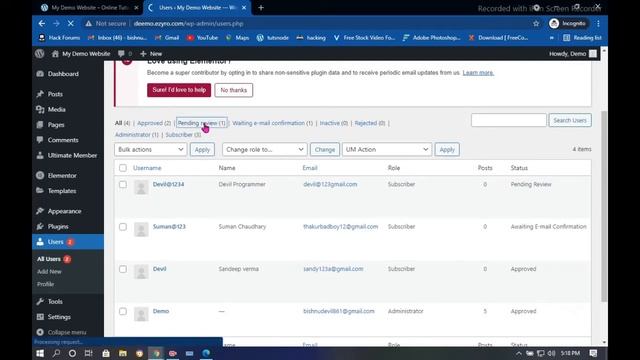Click the comments bubble icon in admin bar

coord(121,53)
